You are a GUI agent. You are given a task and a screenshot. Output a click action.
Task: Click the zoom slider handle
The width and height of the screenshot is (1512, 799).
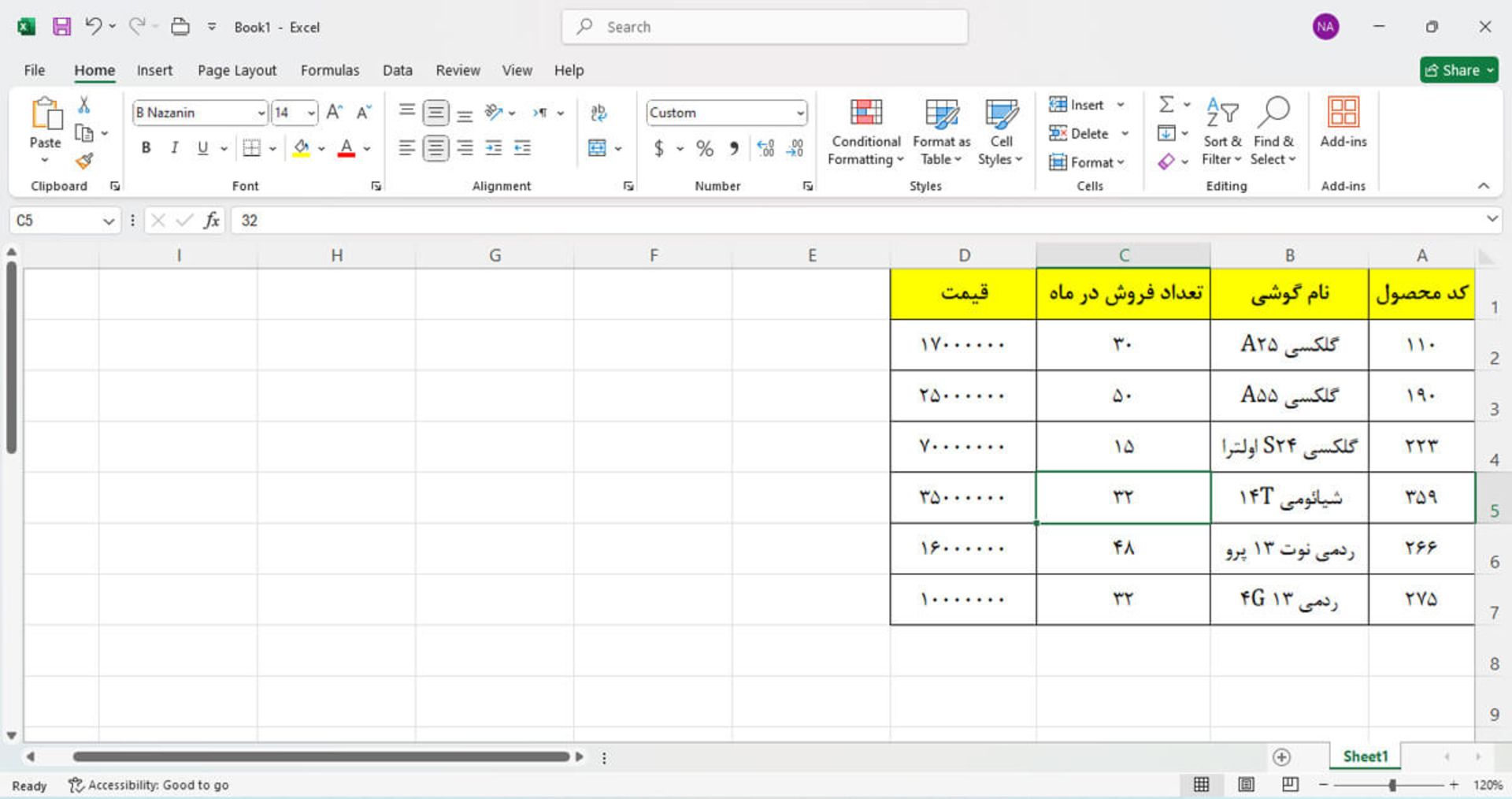1392,785
